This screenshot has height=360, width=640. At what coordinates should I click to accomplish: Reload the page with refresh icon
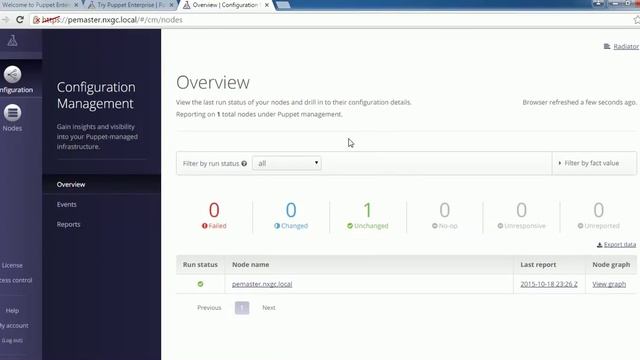(20, 20)
